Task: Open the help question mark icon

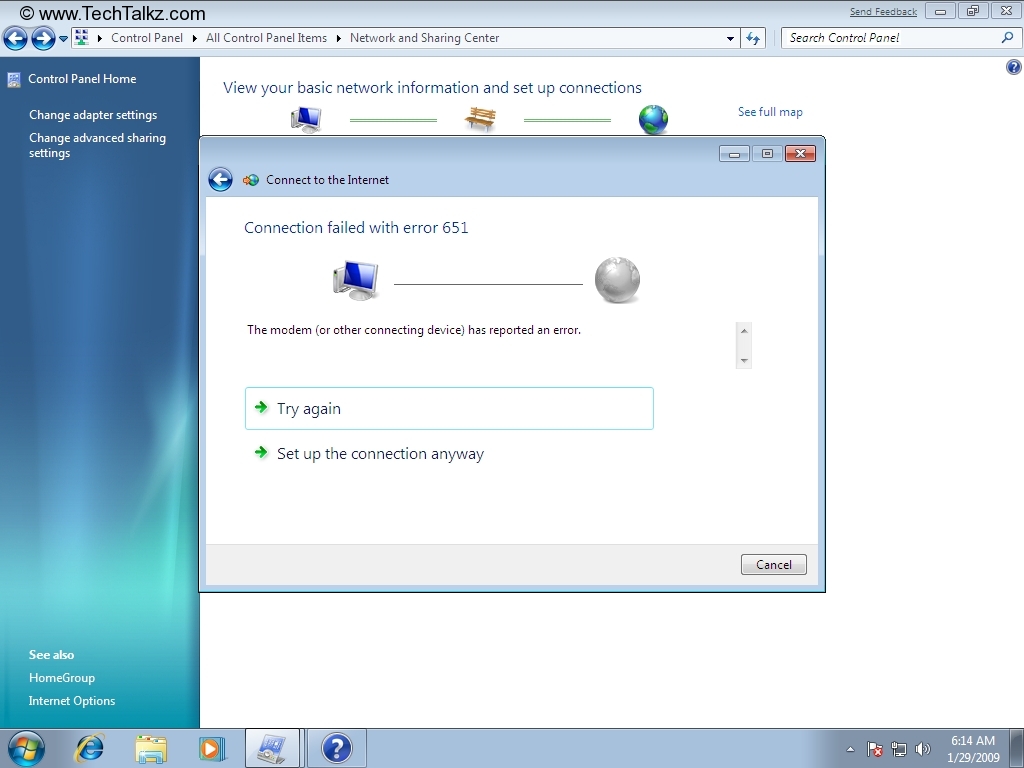Action: (1012, 67)
